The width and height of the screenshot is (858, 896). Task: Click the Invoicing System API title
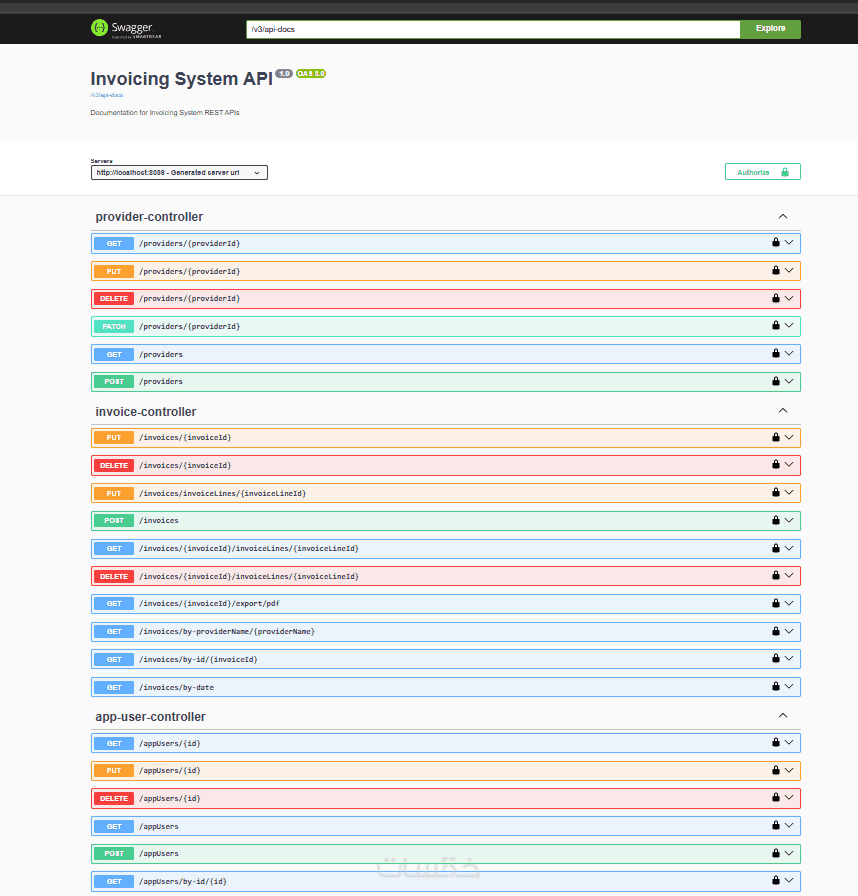click(182, 79)
